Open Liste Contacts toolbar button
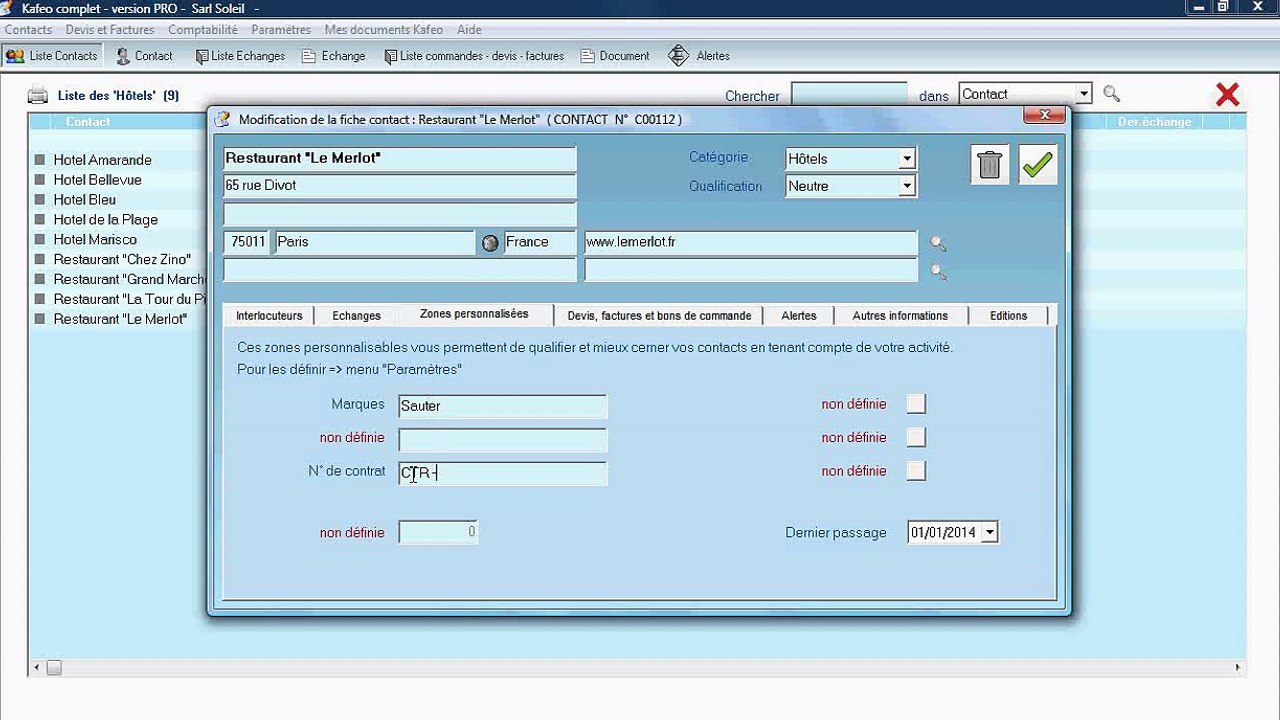1280x720 pixels. [x=52, y=56]
